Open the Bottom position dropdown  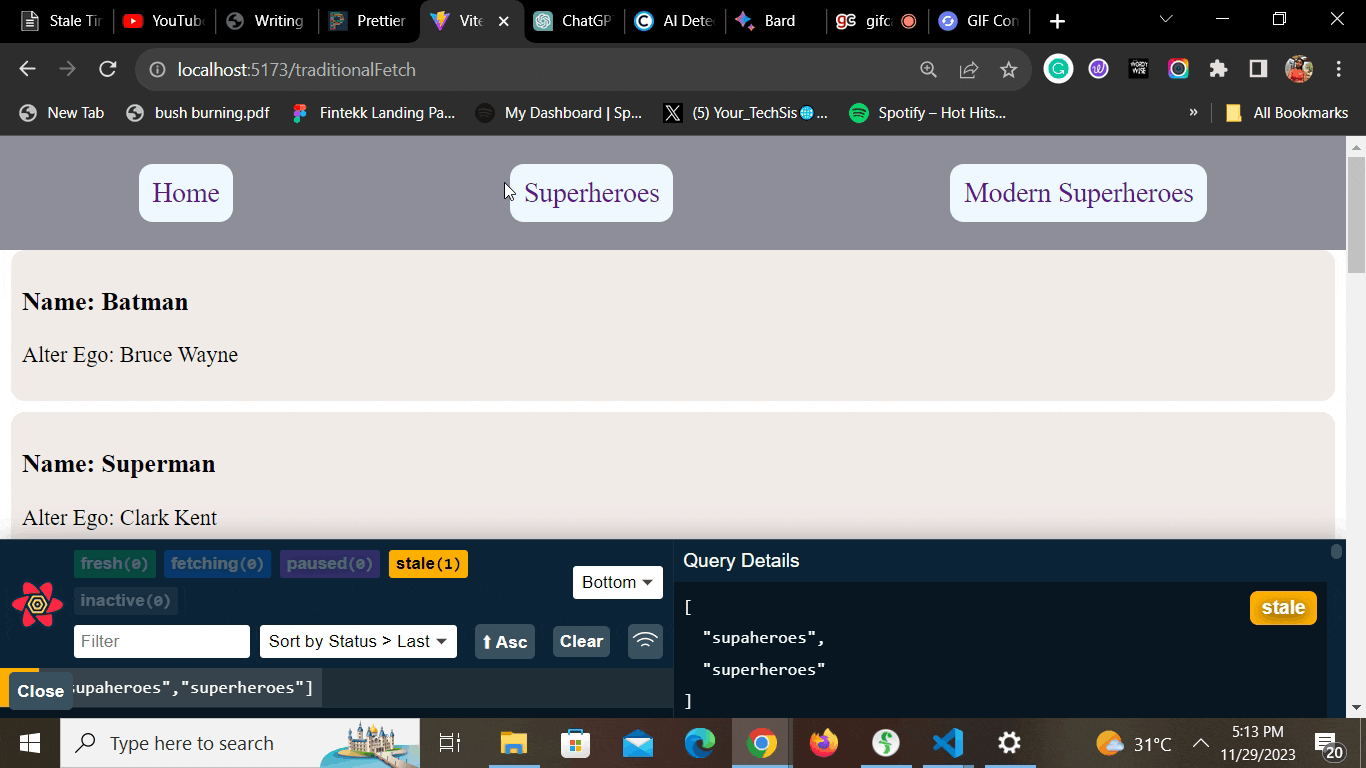[x=617, y=582]
